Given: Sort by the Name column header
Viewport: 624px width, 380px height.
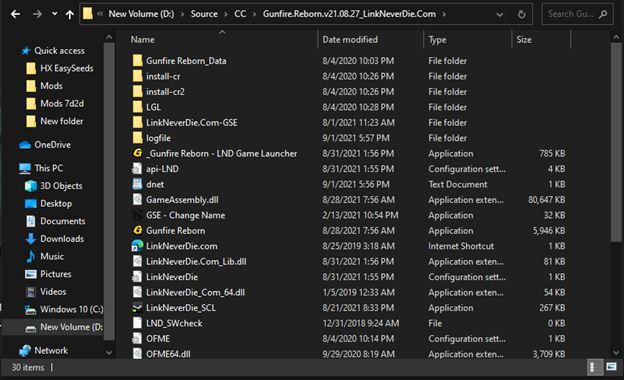Looking at the screenshot, I should (143, 39).
